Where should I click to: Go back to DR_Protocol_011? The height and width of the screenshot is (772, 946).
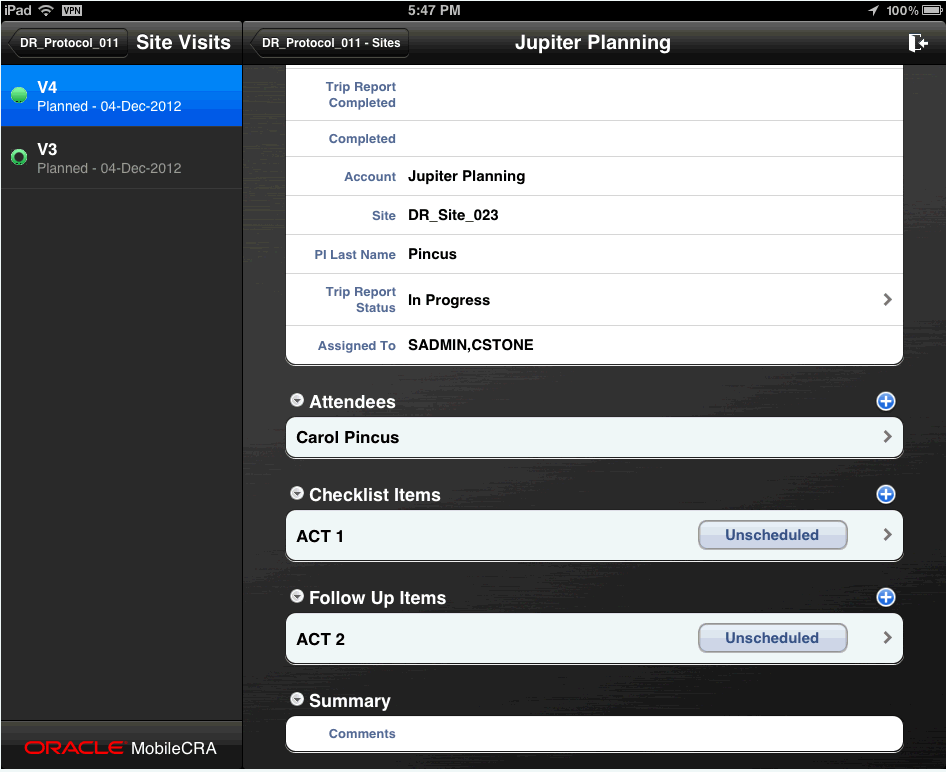(68, 43)
